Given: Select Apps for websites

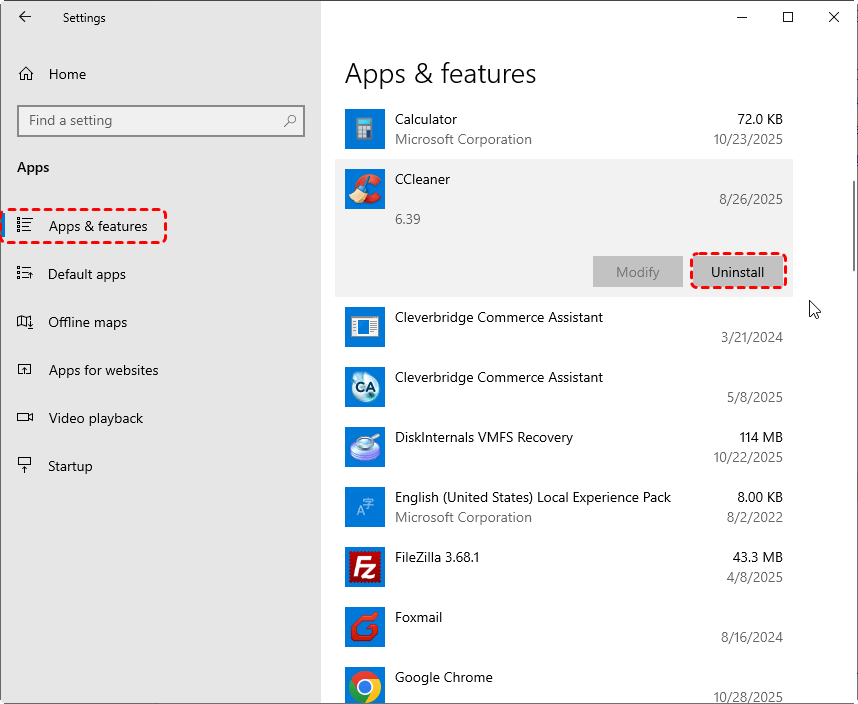Looking at the screenshot, I should coord(103,370).
